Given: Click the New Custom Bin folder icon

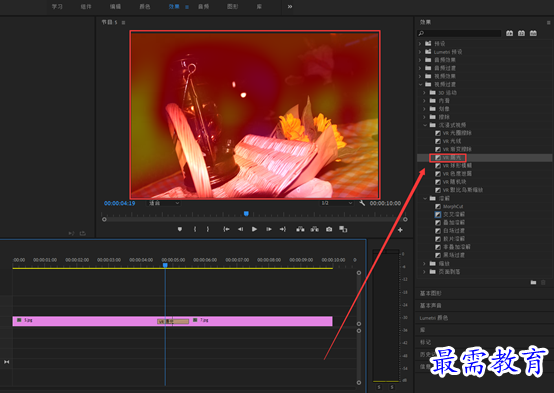Looking at the screenshot, I should tap(533, 282).
